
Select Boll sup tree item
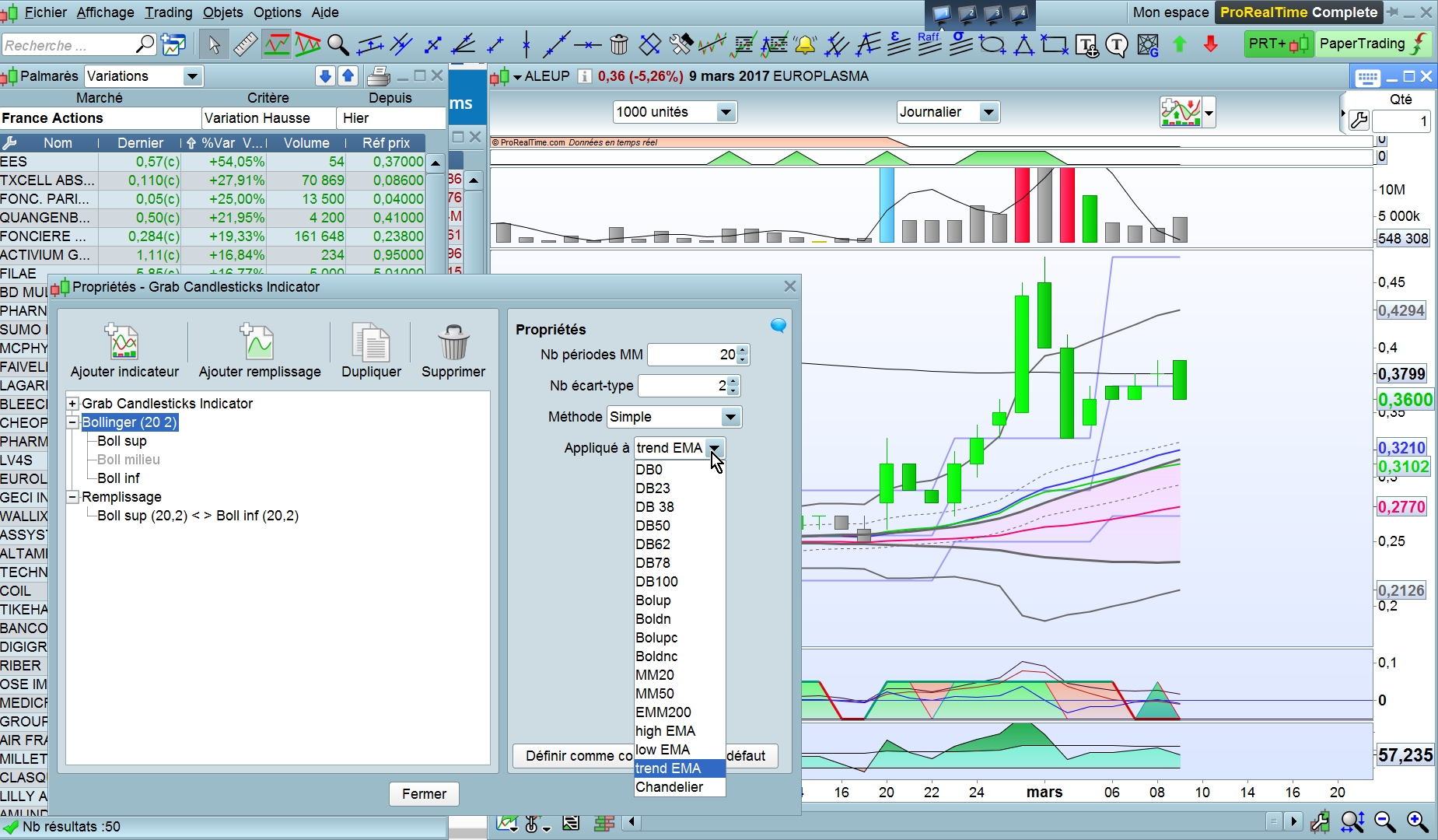[121, 441]
